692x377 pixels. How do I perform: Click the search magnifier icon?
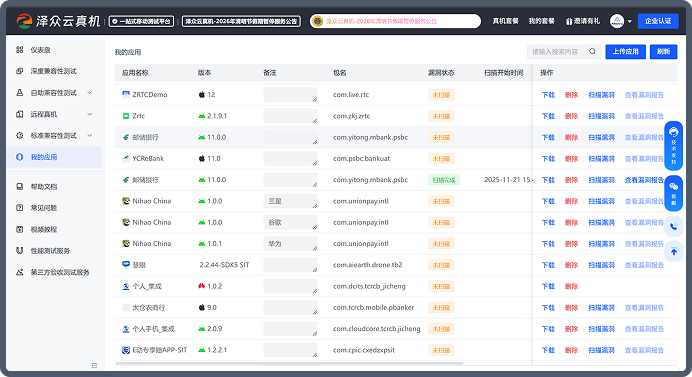click(x=592, y=51)
